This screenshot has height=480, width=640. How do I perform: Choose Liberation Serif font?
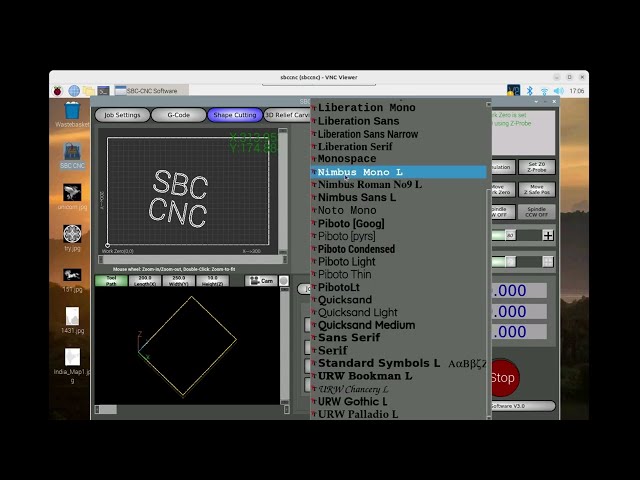[x=398, y=146]
